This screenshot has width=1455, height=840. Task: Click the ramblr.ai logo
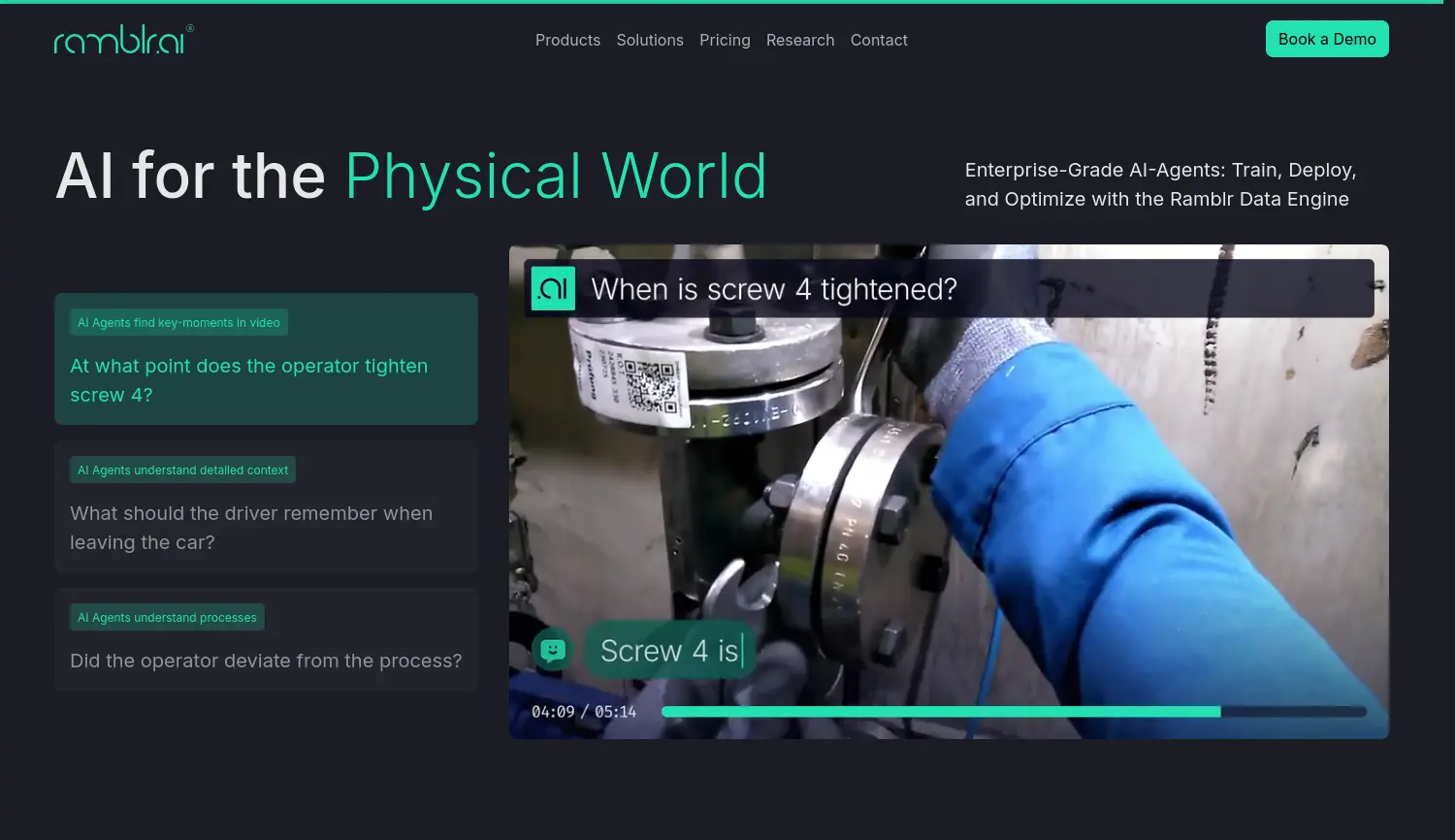pos(123,40)
